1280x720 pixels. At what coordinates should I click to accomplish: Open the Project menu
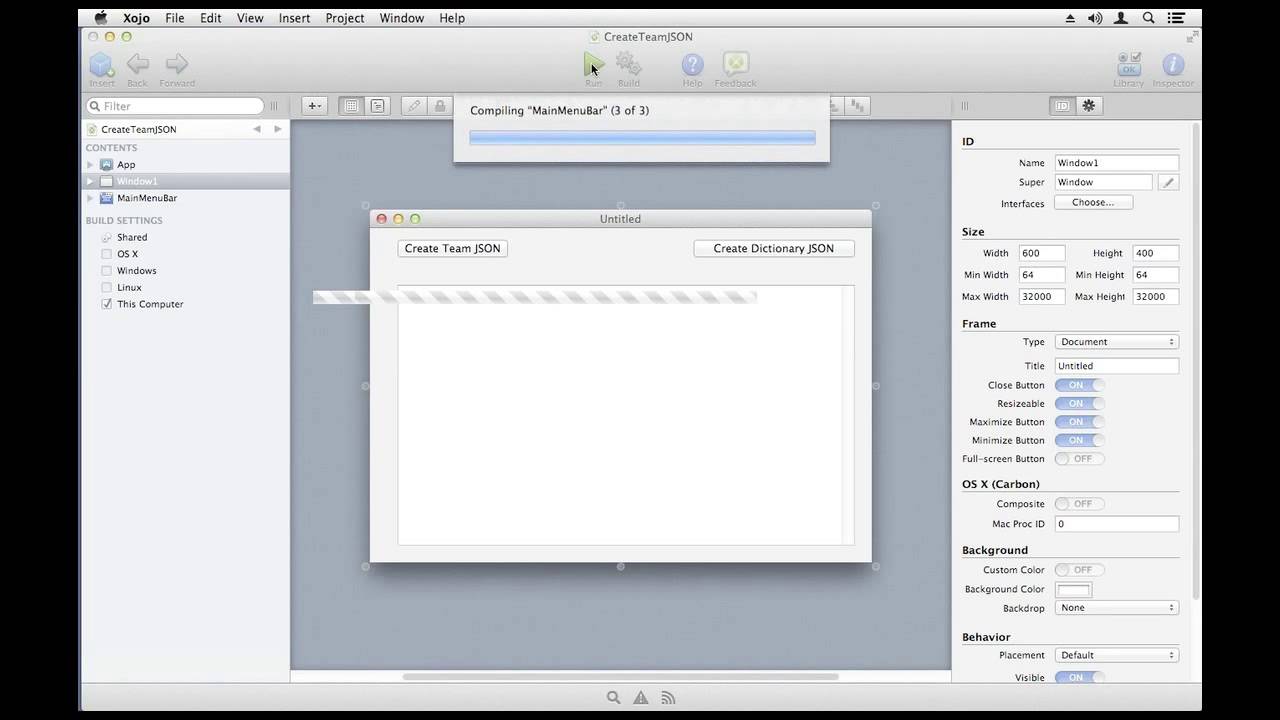[345, 18]
